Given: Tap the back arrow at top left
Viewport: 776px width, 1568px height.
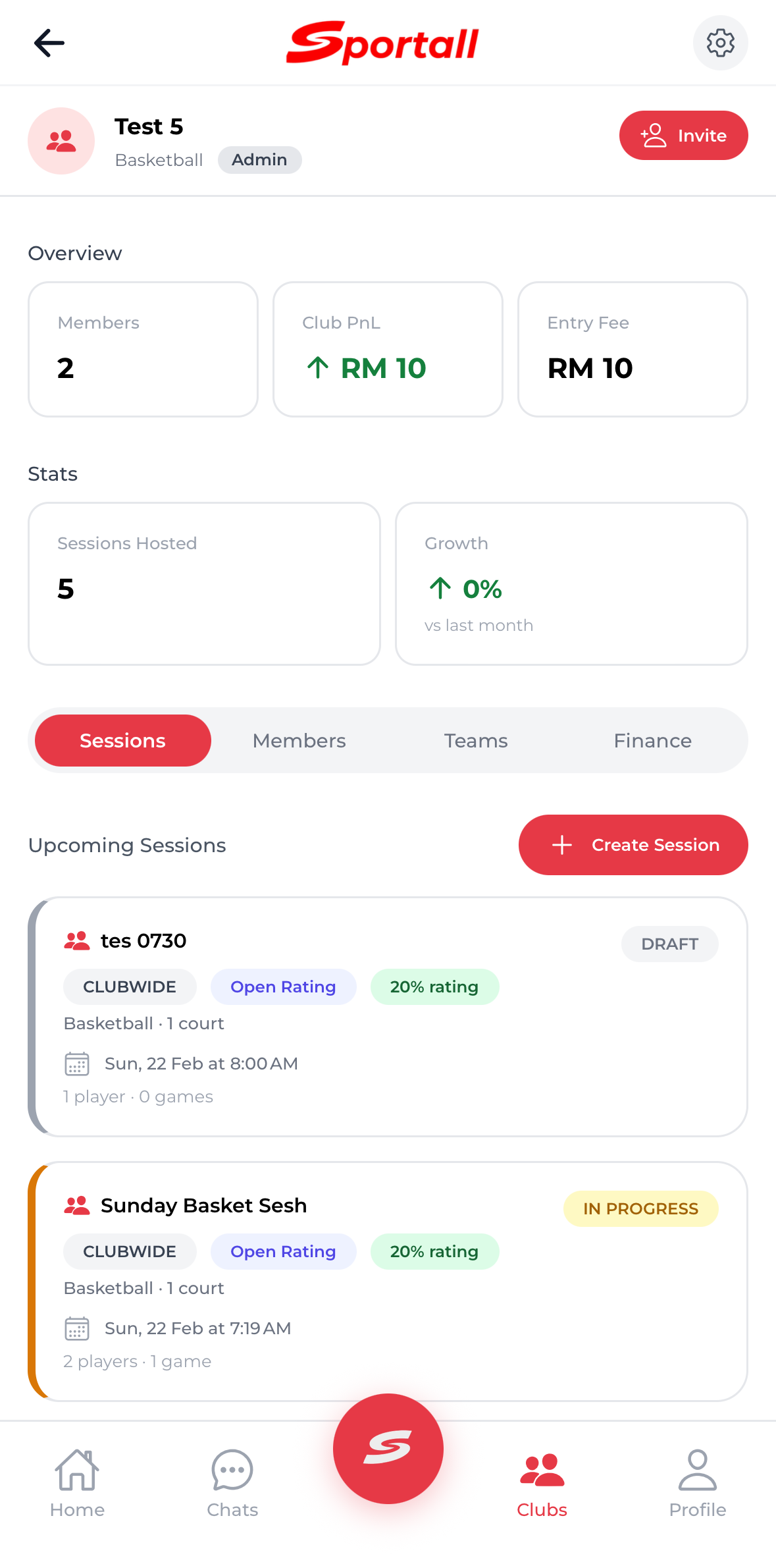Looking at the screenshot, I should click(x=49, y=43).
